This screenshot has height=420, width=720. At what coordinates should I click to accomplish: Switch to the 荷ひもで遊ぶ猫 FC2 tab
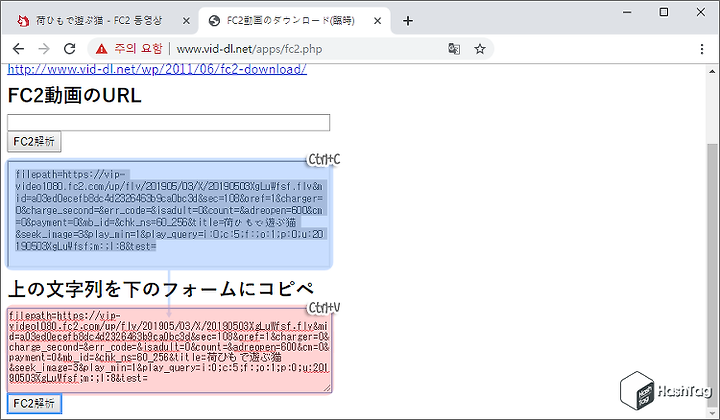point(100,21)
